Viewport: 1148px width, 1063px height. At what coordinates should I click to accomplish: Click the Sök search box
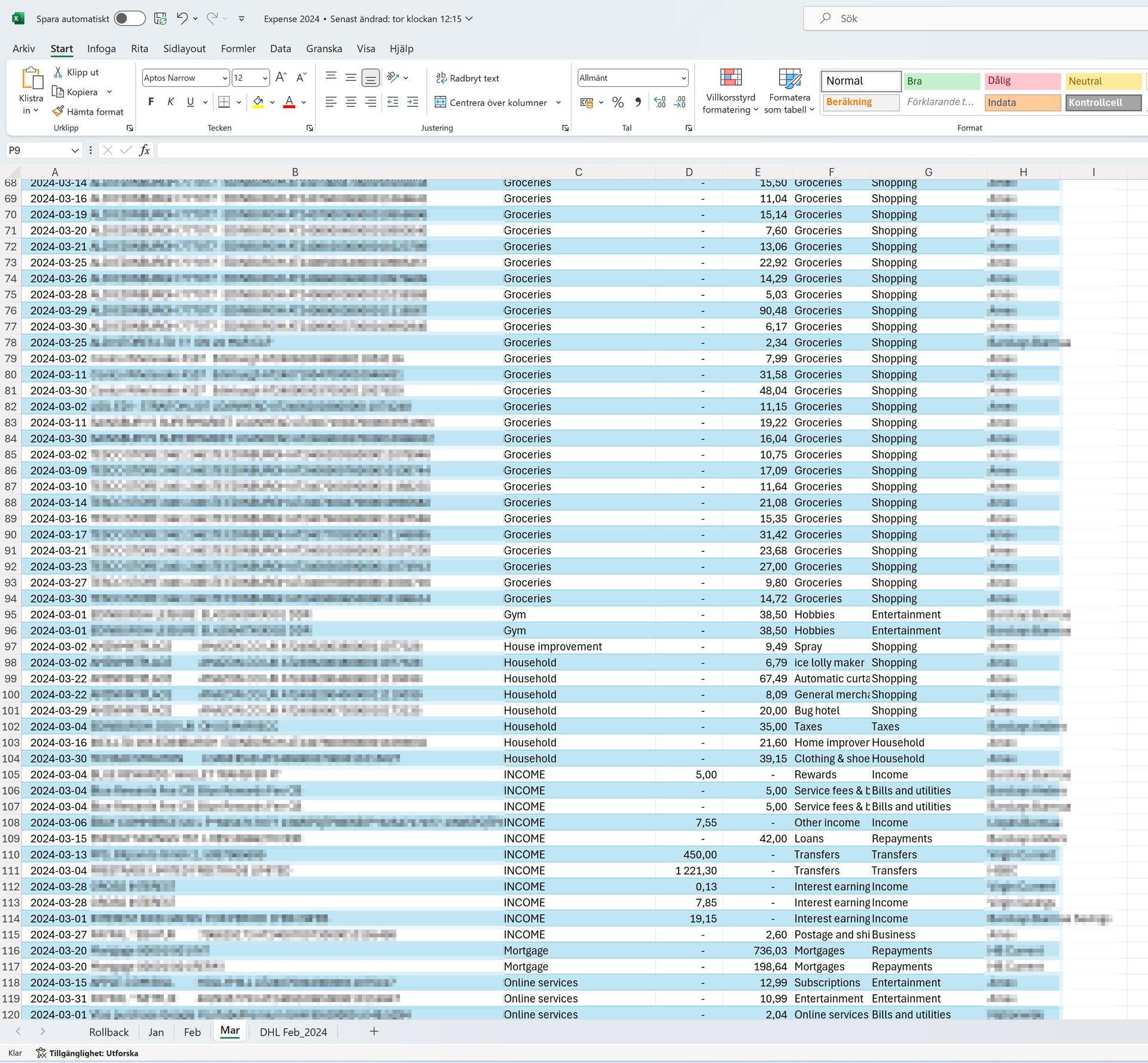976,19
